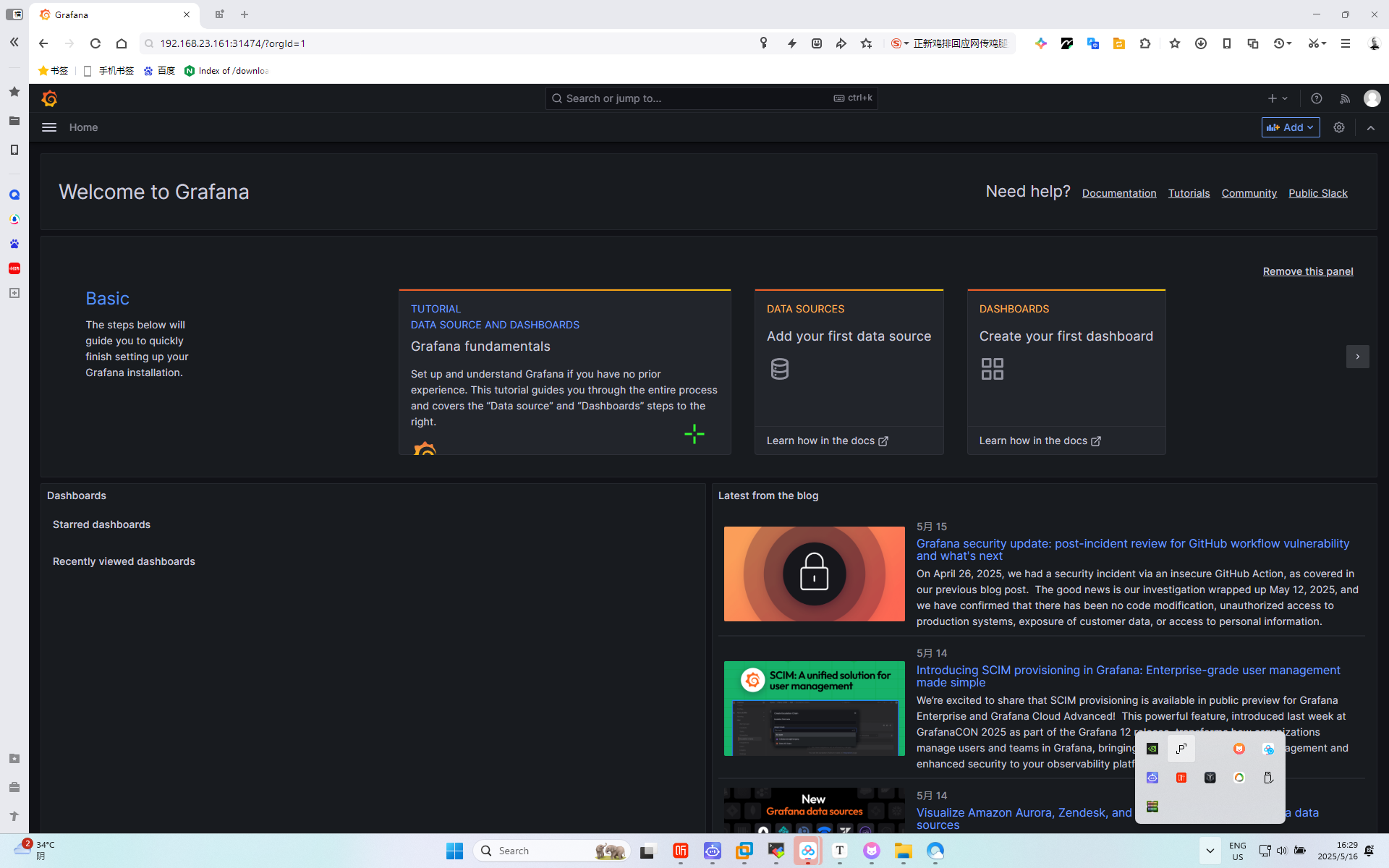Open dashboard settings gear icon

1339,127
